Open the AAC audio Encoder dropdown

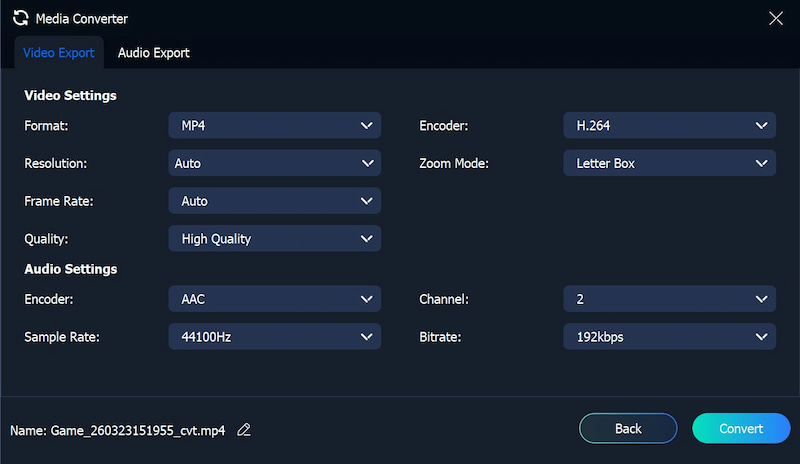click(x=274, y=299)
